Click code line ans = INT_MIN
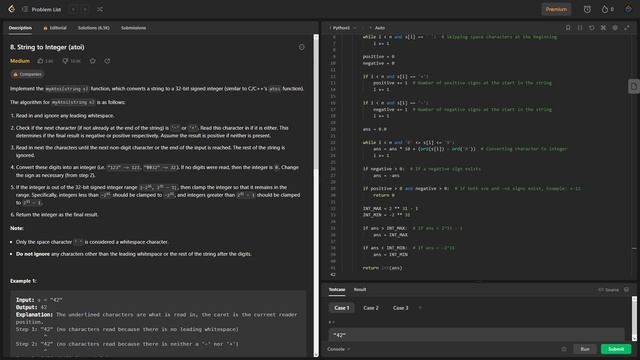 pyautogui.click(x=390, y=255)
